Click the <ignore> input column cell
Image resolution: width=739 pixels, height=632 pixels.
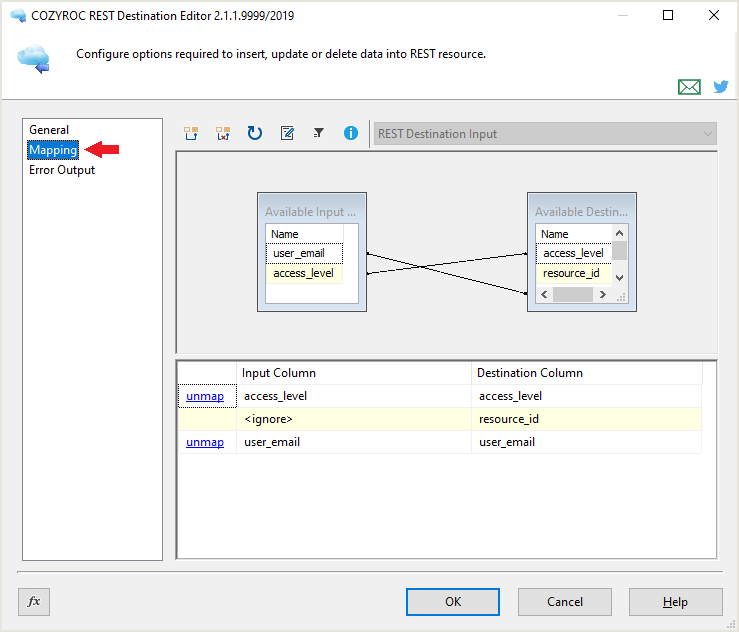tap(354, 419)
